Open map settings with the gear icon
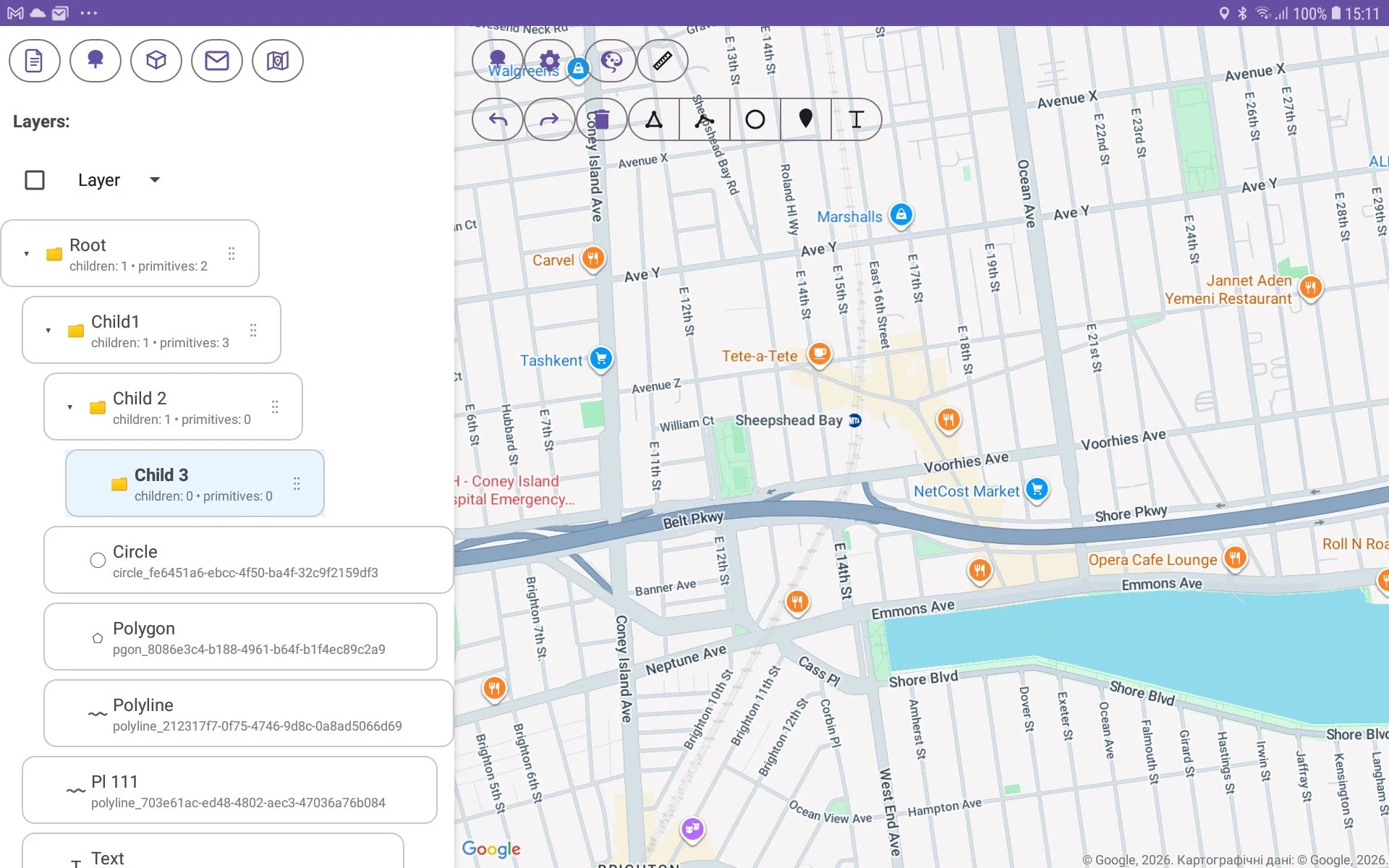Viewport: 1389px width, 868px height. (550, 61)
